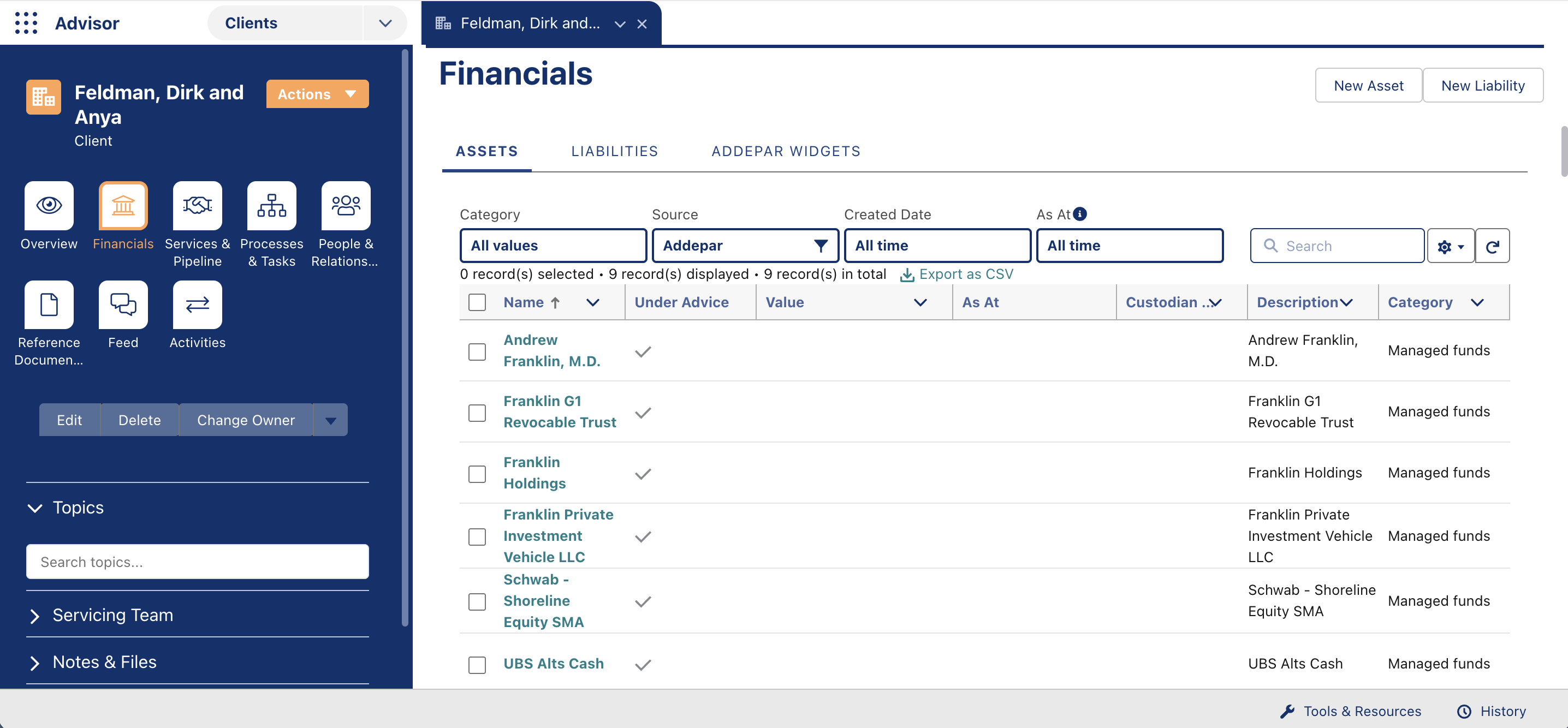
Task: Click the Under Advice column header
Action: click(x=681, y=303)
